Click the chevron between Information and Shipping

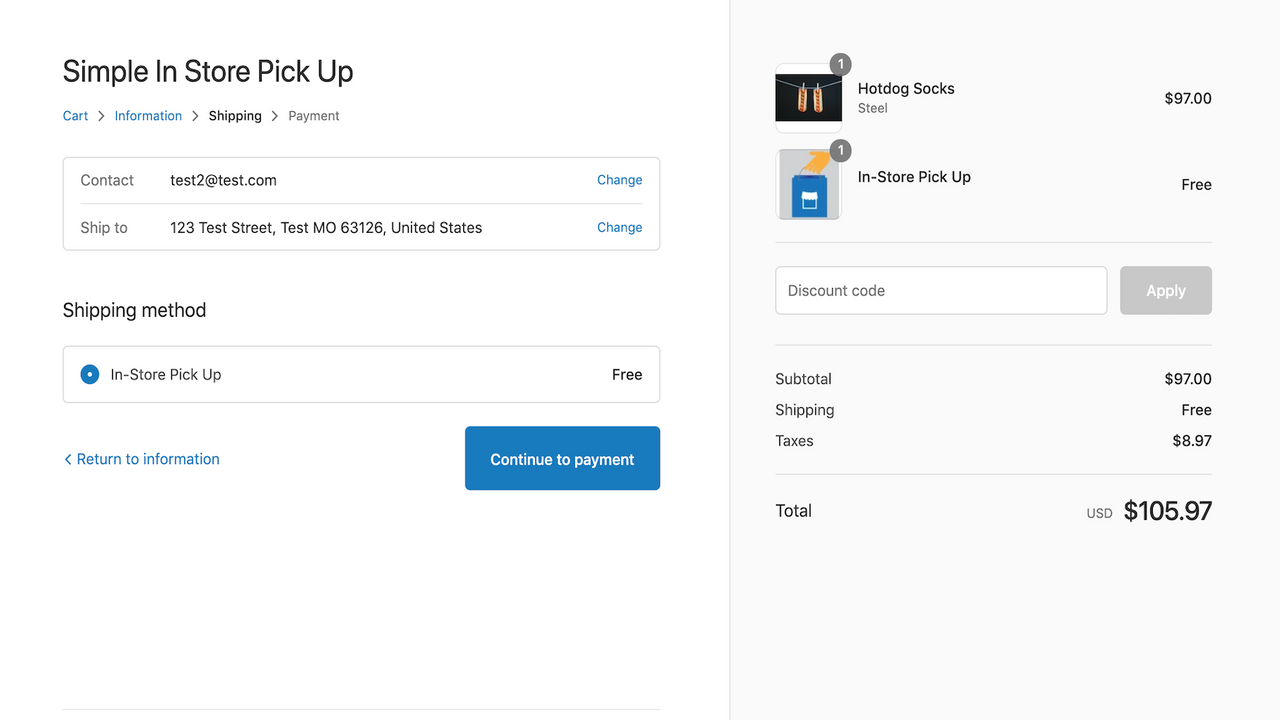(x=194, y=115)
